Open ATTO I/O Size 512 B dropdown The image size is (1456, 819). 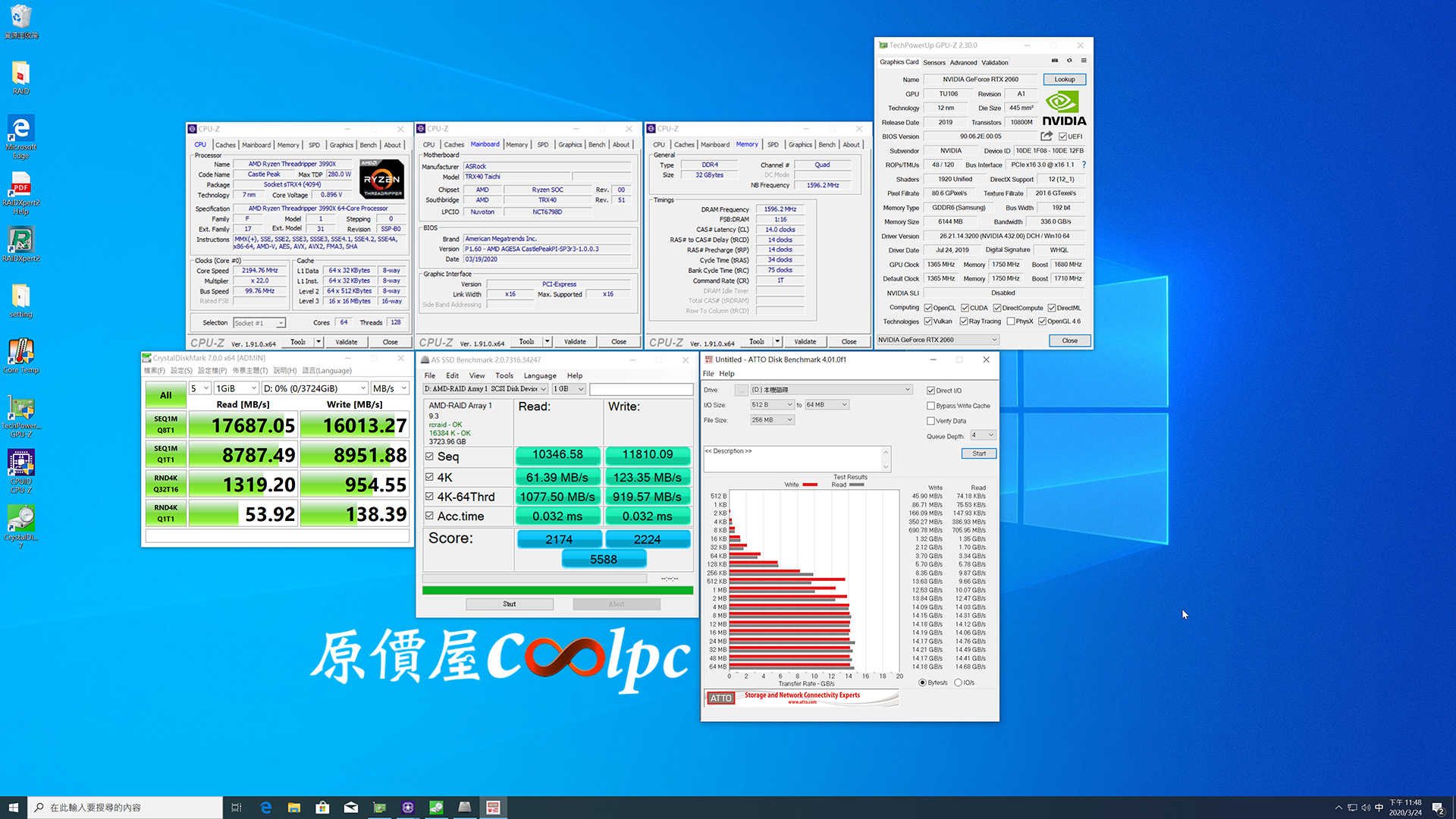click(x=772, y=405)
